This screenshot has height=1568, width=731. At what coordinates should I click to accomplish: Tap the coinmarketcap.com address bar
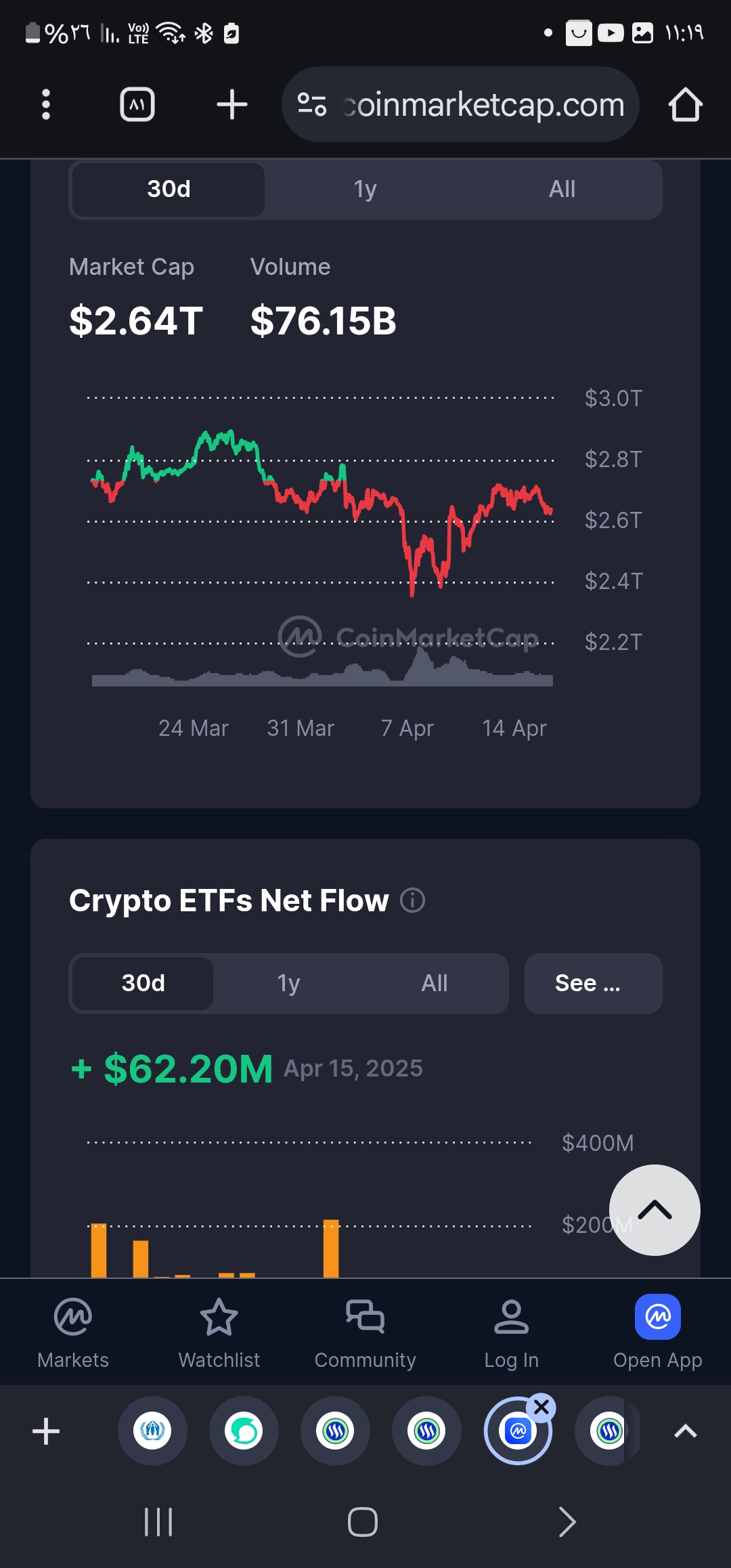pos(483,105)
